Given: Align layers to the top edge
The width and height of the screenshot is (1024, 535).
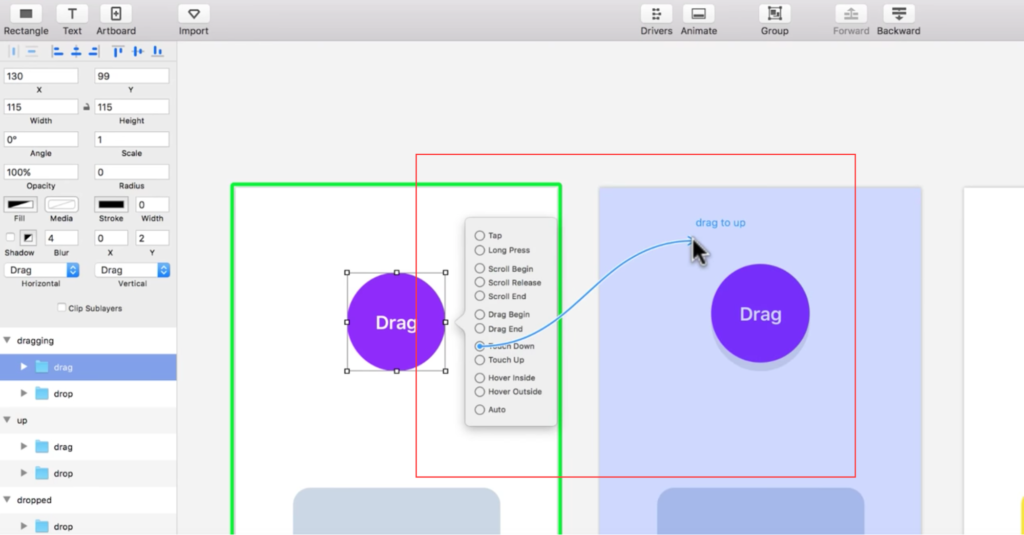Looking at the screenshot, I should [118, 51].
